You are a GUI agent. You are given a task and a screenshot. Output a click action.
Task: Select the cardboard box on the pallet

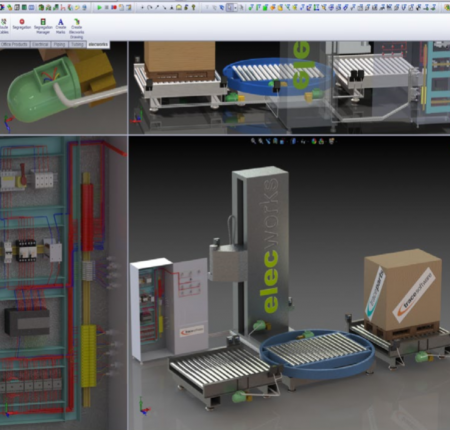tap(402, 289)
